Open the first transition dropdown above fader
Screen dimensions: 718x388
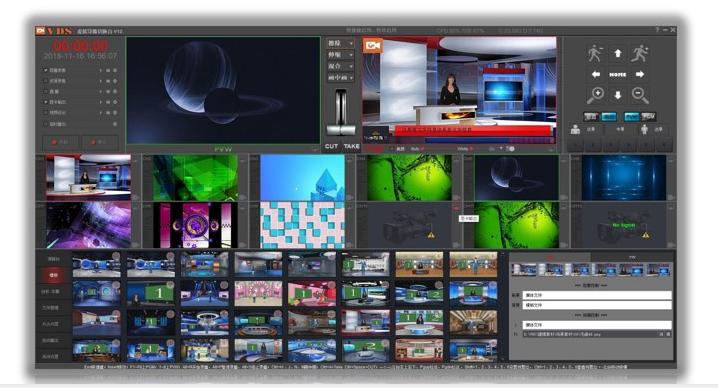pyautogui.click(x=340, y=43)
